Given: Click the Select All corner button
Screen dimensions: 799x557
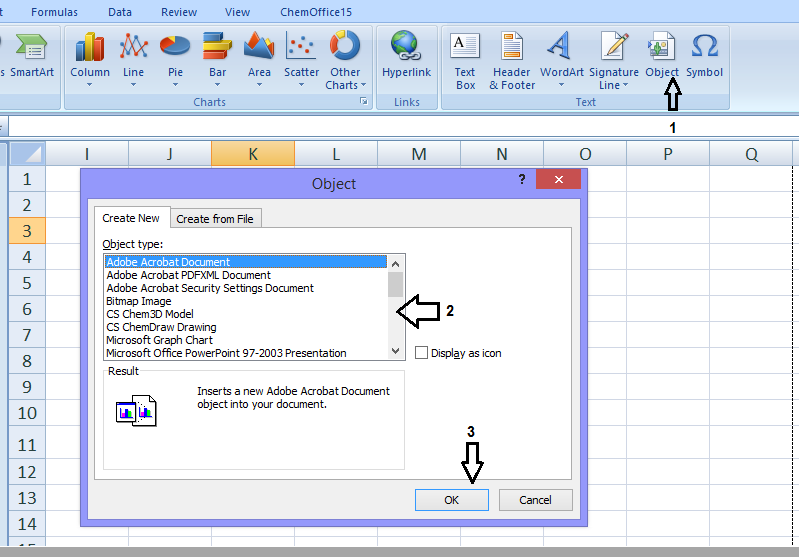Looking at the screenshot, I should (x=28, y=153).
